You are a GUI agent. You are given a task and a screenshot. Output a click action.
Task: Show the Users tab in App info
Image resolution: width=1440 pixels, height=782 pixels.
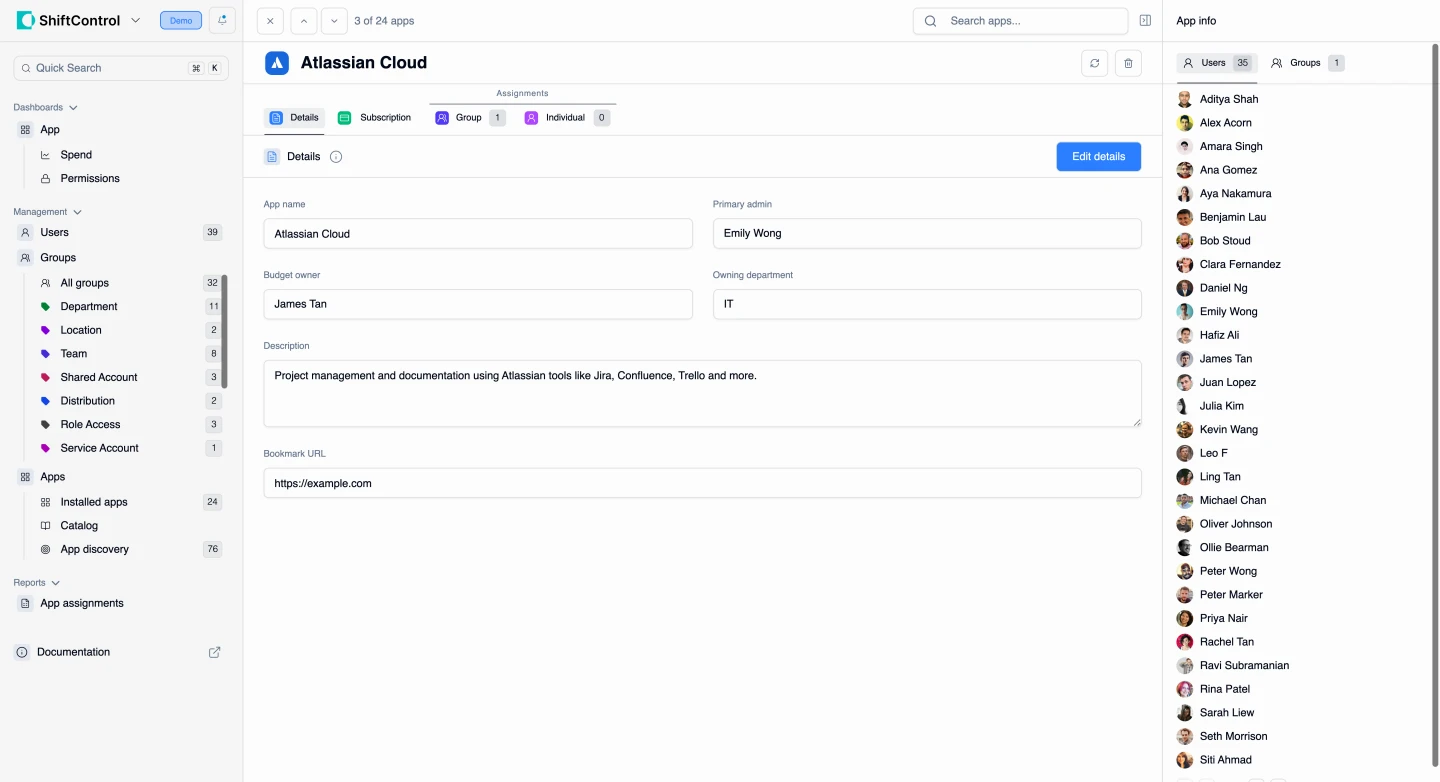[1217, 63]
